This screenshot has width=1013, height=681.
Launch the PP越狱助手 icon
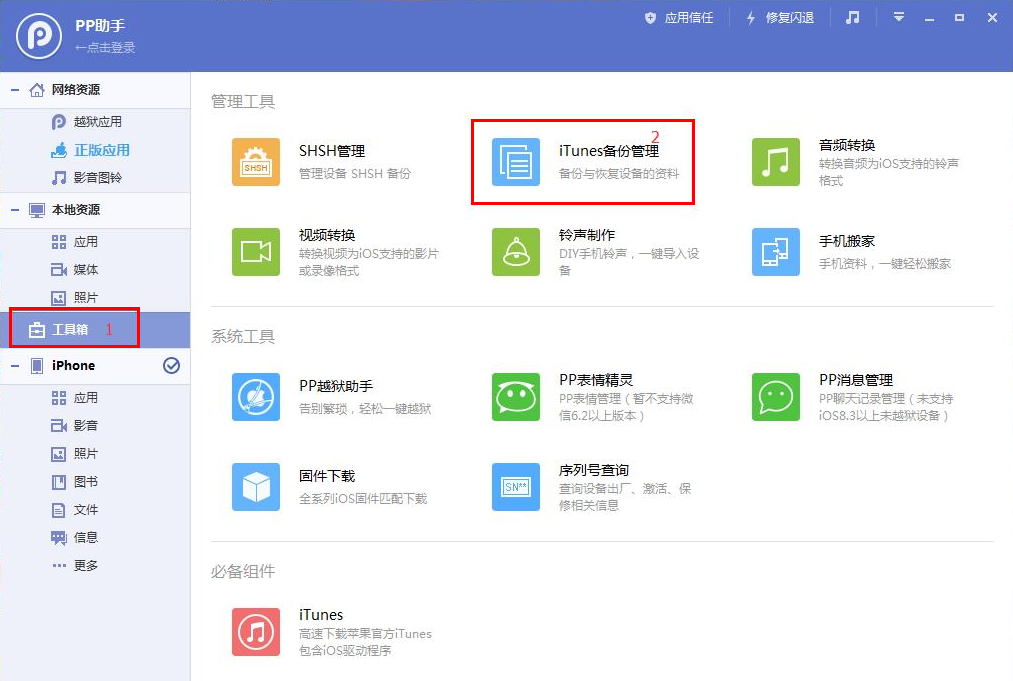[256, 397]
